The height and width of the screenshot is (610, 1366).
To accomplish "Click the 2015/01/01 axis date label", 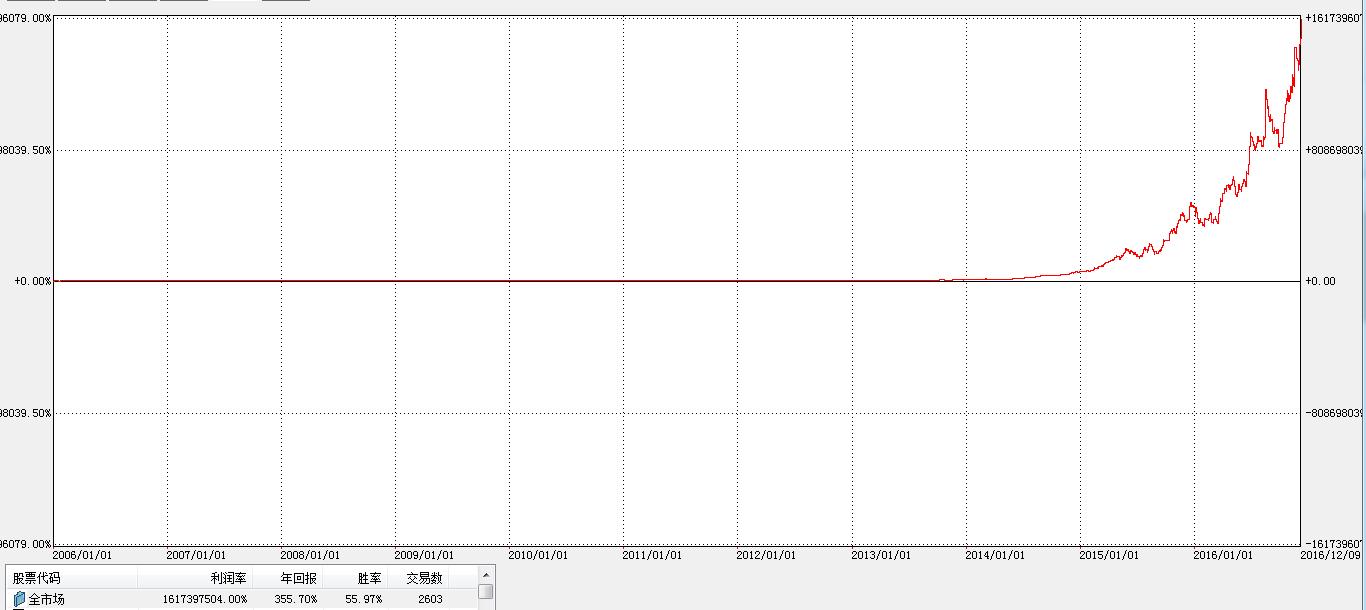I will tap(1109, 554).
